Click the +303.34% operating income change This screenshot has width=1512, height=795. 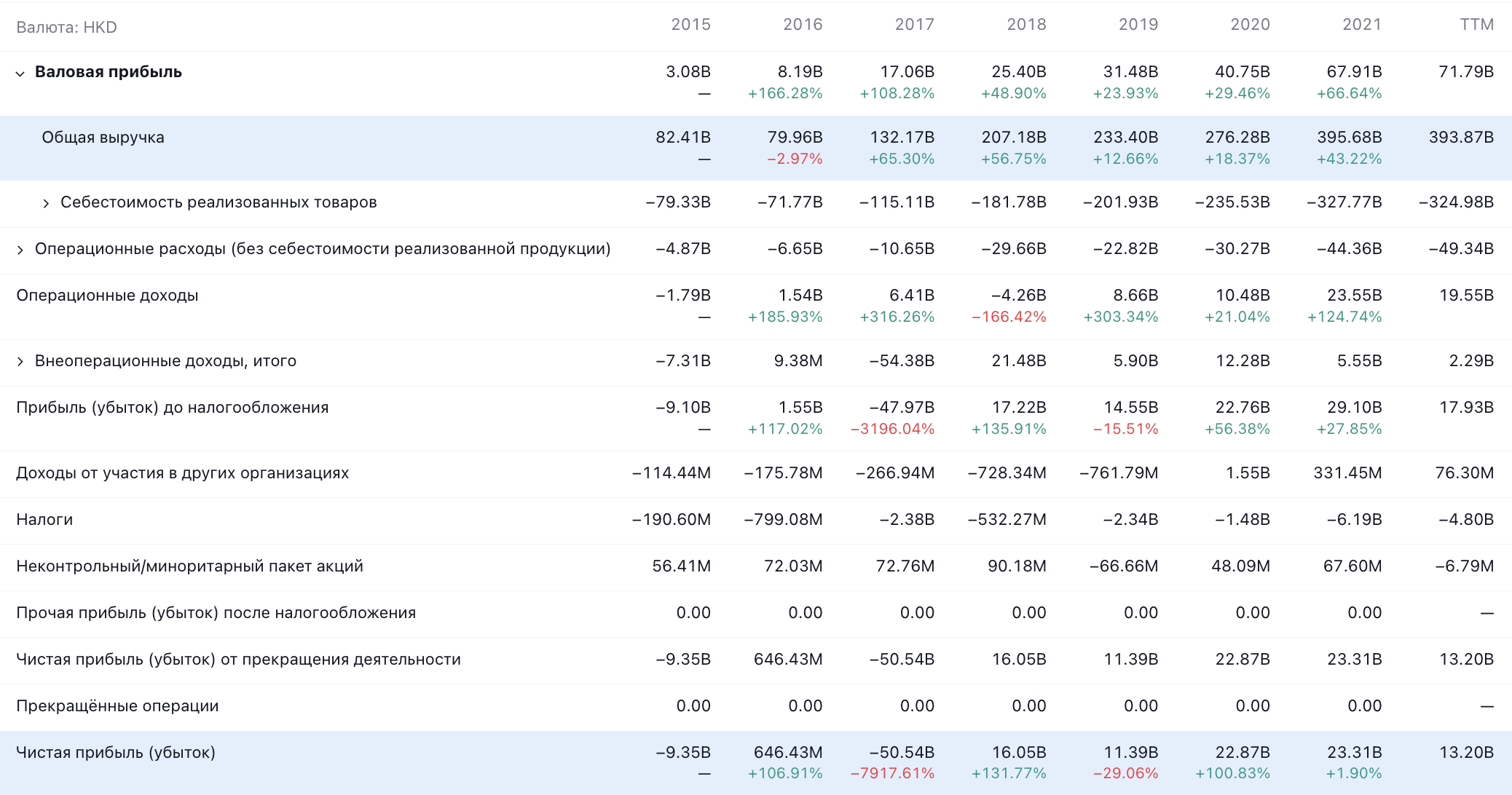coord(1121,317)
